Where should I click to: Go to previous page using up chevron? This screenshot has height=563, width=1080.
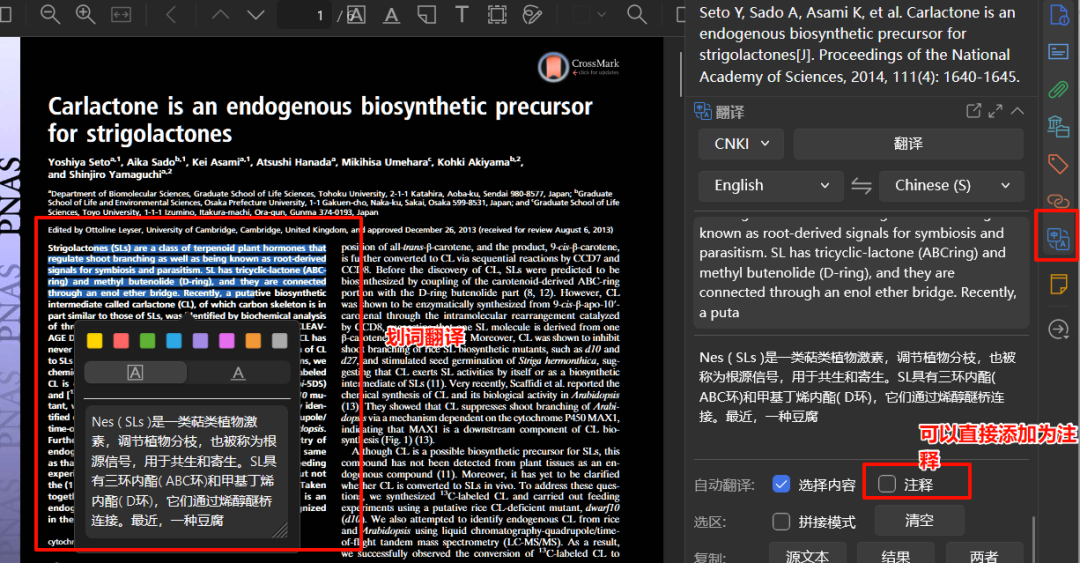point(220,14)
